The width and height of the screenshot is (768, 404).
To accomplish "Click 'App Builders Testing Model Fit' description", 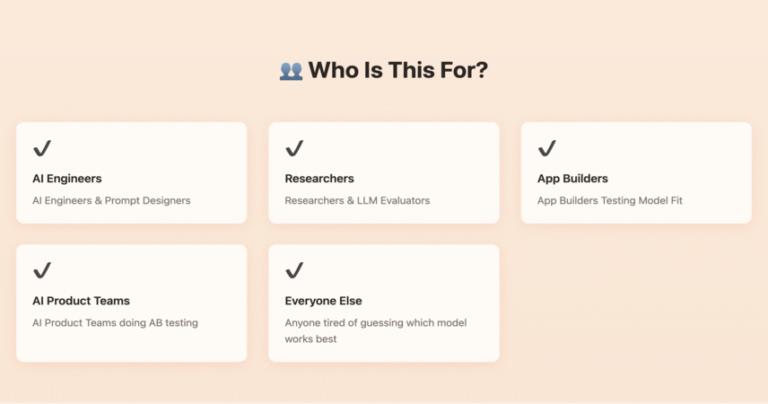I will click(x=610, y=200).
